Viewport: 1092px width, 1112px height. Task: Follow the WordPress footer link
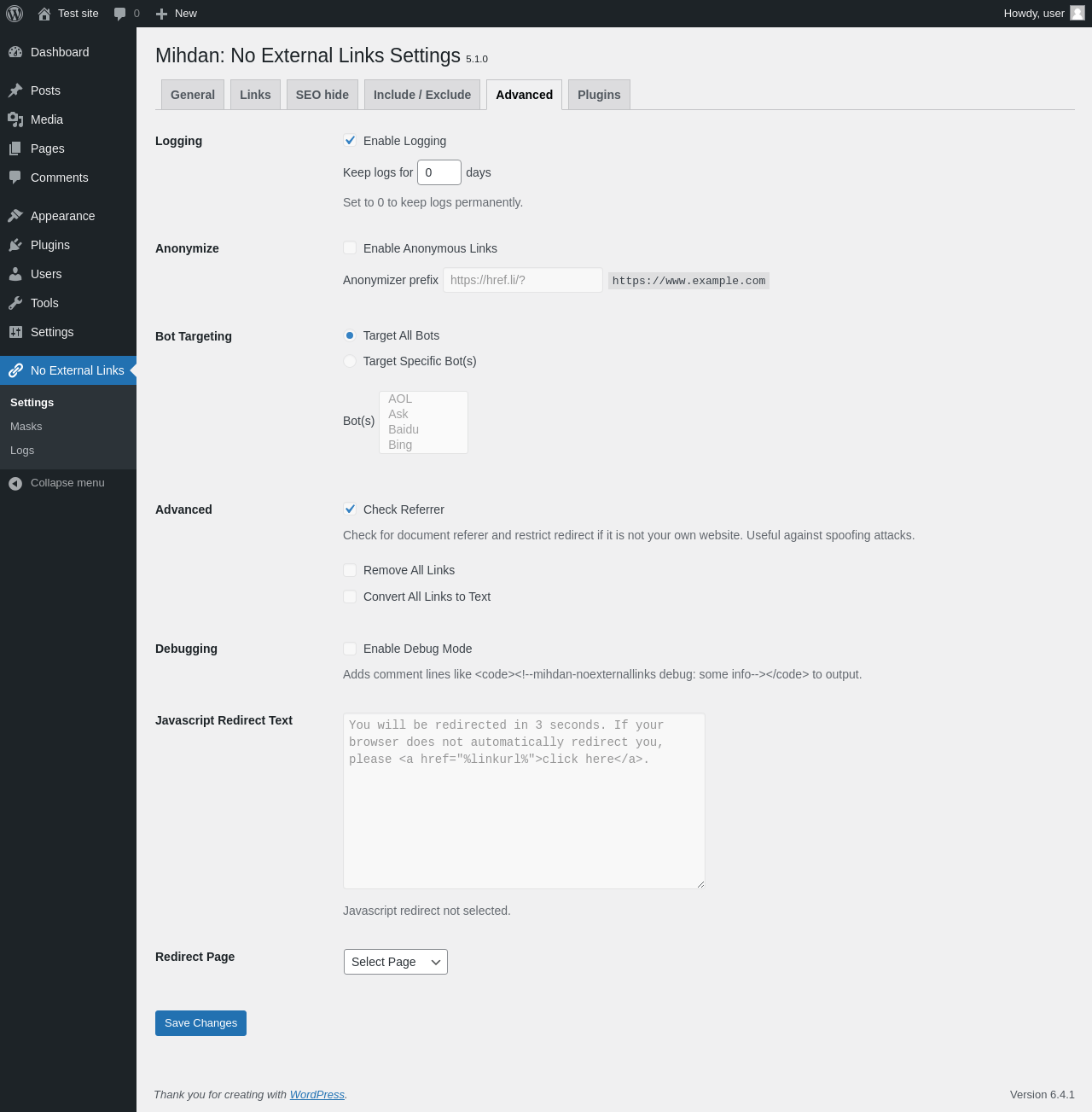coord(317,1095)
